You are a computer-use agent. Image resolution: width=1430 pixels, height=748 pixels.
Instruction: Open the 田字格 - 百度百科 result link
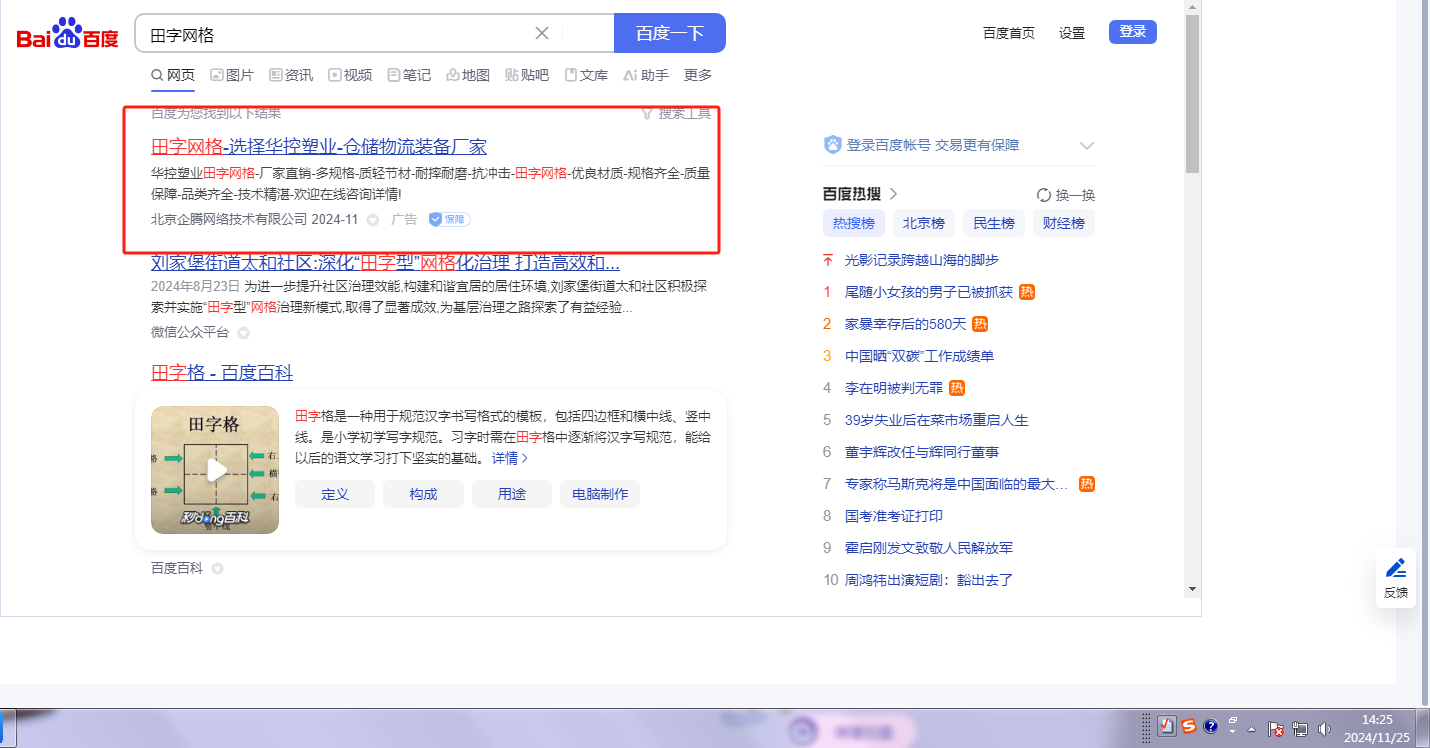[222, 373]
